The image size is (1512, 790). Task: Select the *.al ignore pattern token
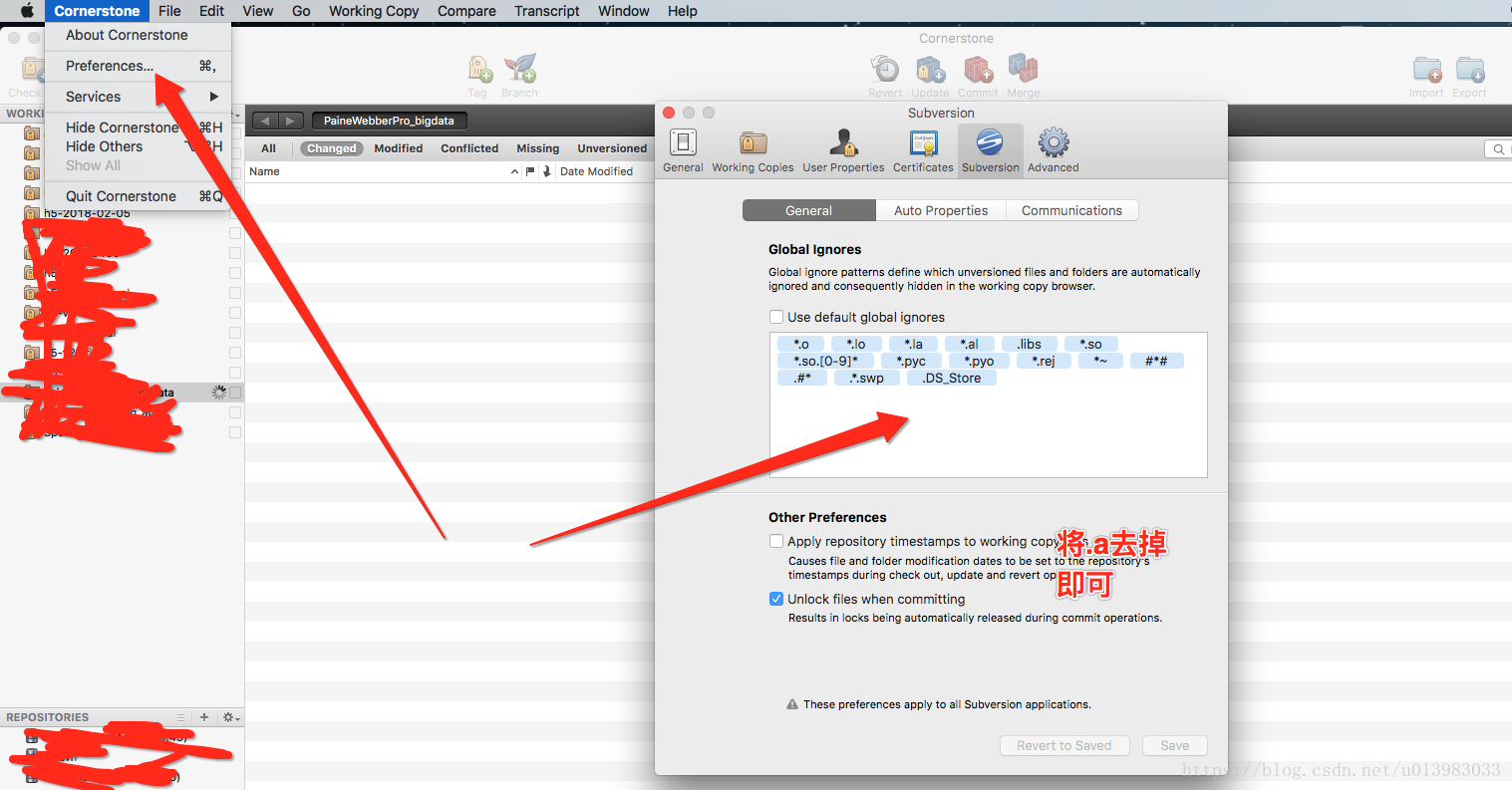point(969,345)
